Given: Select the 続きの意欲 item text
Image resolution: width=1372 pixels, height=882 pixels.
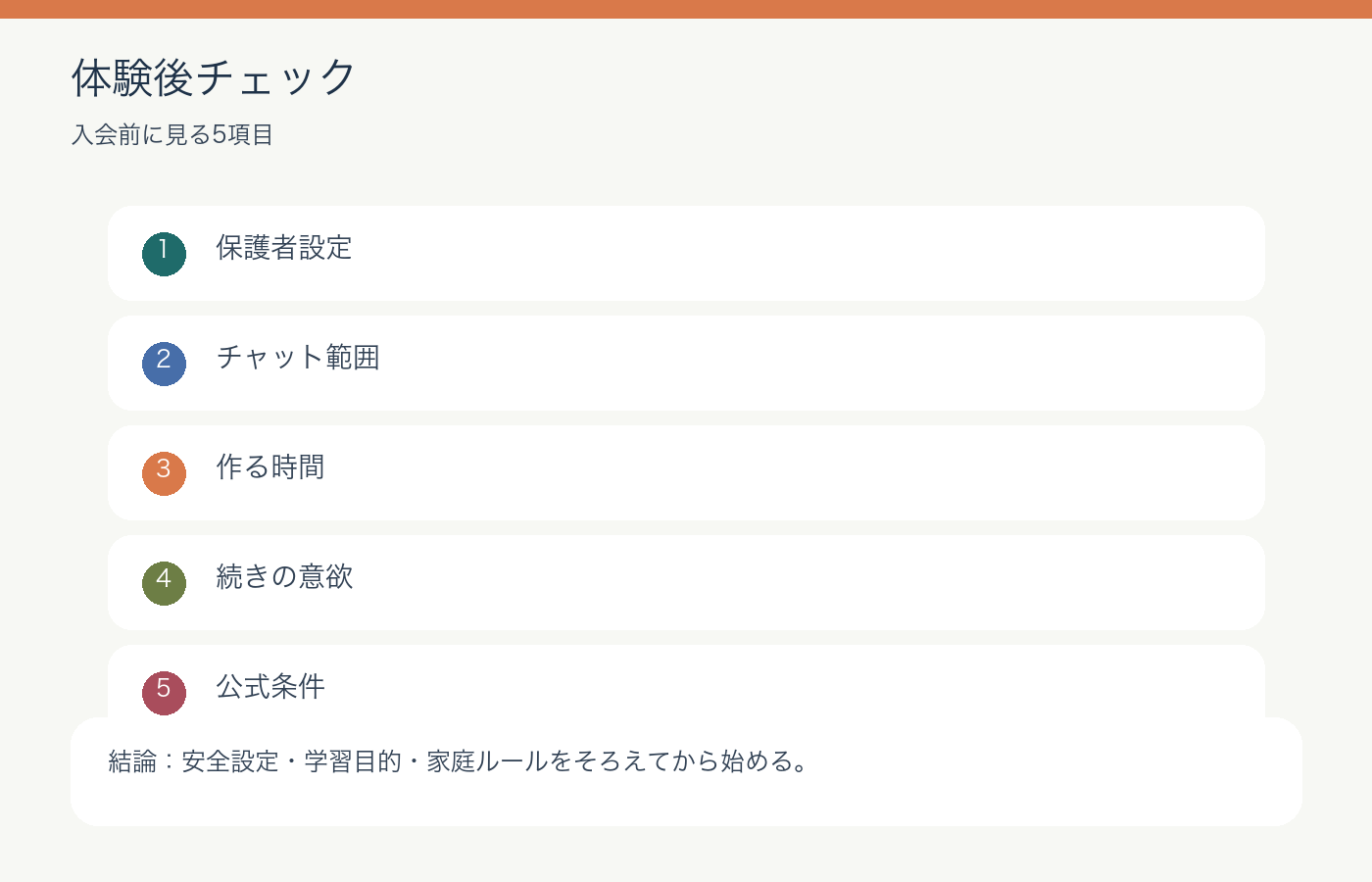Looking at the screenshot, I should click(284, 577).
